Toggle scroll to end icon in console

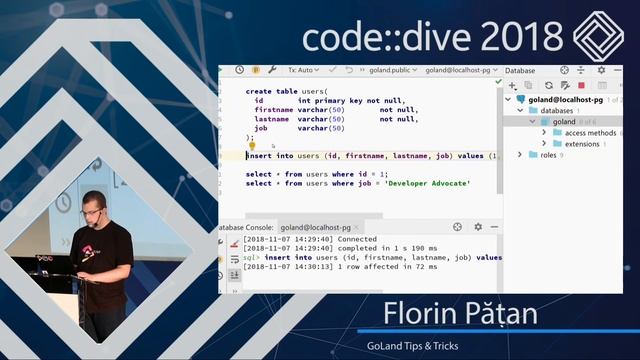[234, 275]
